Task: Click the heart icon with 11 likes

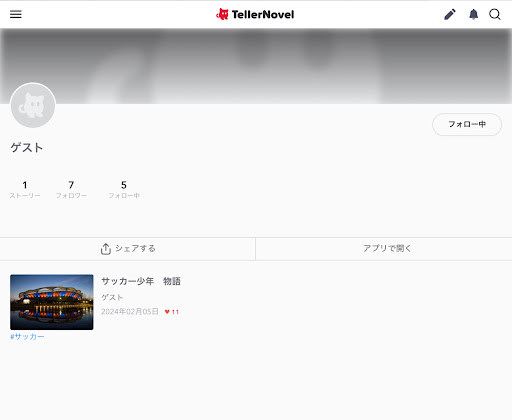Action: (172, 312)
